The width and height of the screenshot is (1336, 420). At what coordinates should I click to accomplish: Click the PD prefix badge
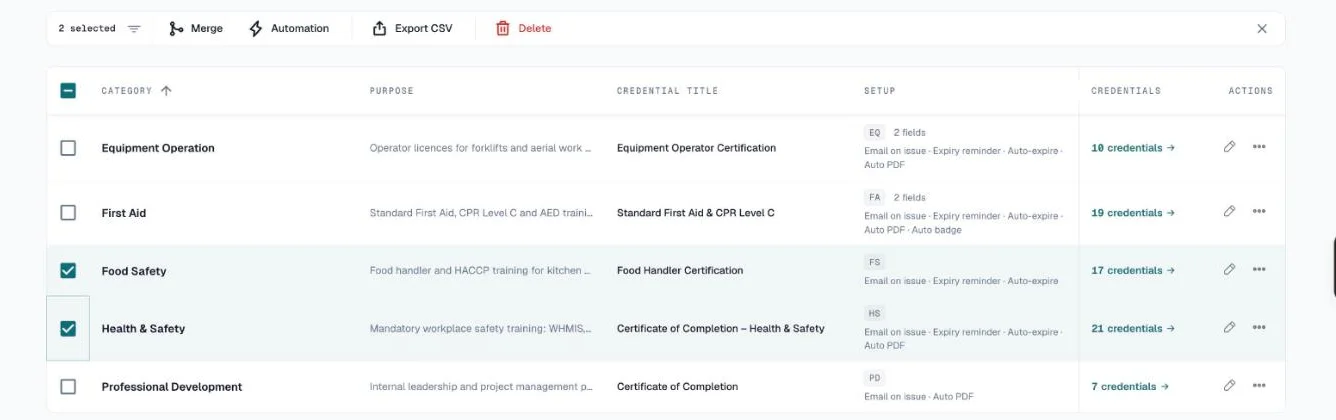pos(874,378)
